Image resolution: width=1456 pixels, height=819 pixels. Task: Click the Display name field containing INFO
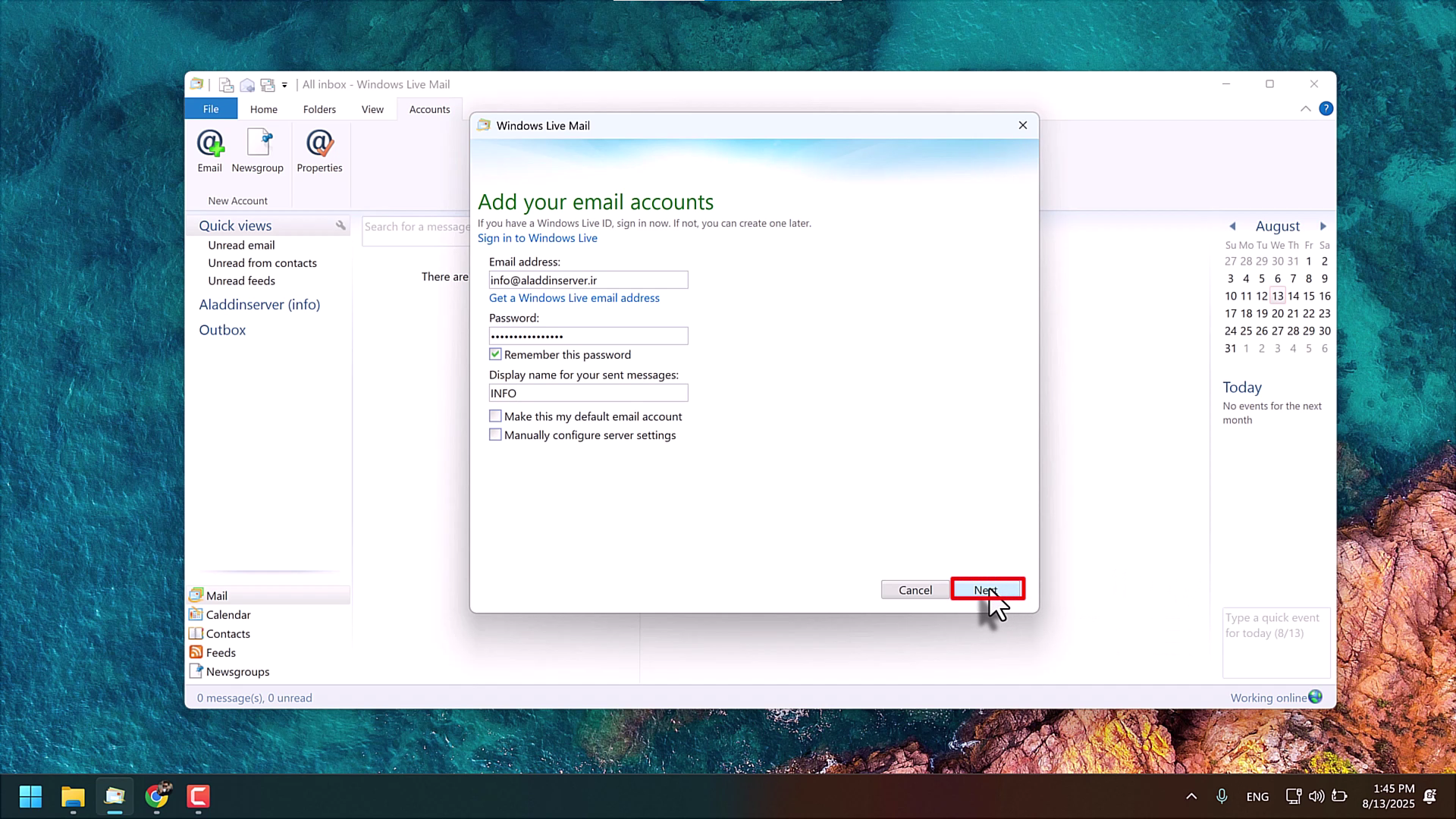click(588, 393)
